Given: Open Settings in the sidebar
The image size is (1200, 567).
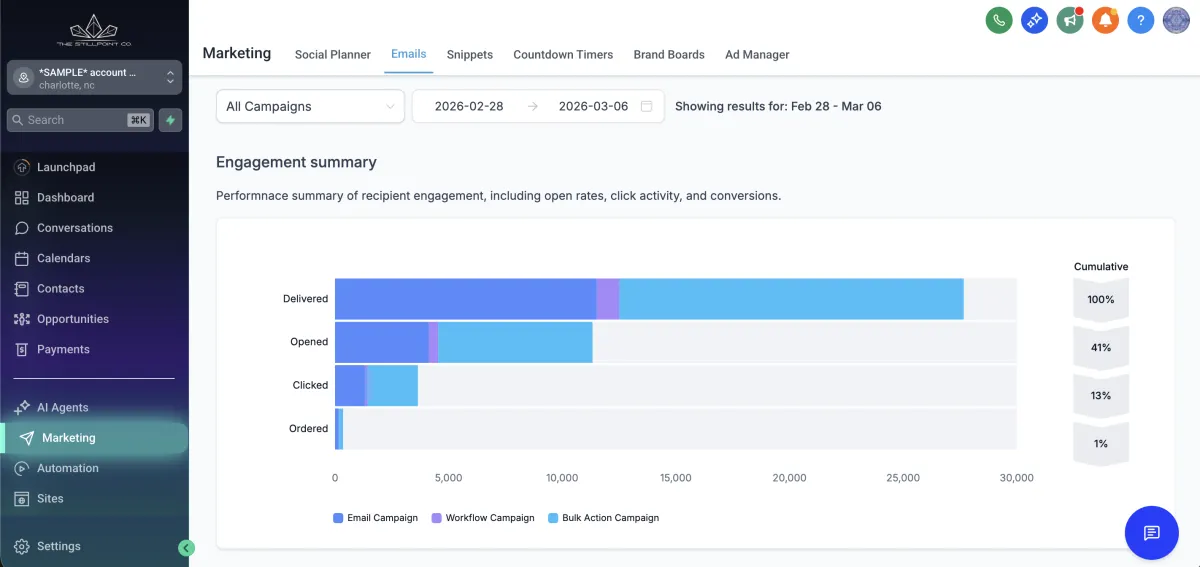Looking at the screenshot, I should point(58,546).
